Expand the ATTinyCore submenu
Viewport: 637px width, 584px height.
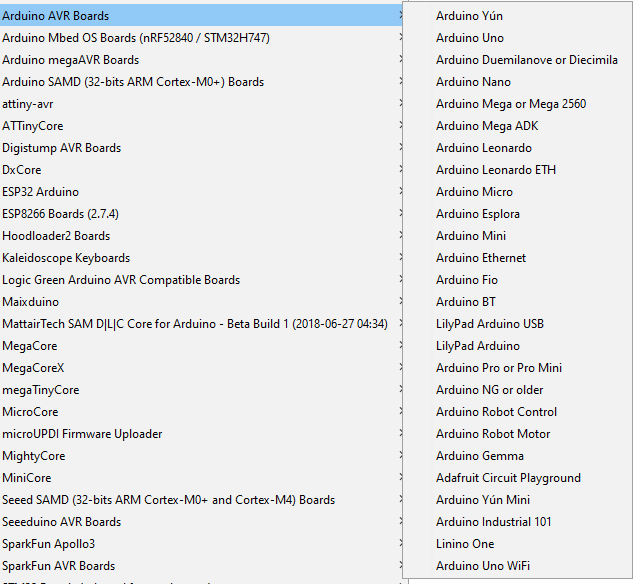[x=202, y=125]
